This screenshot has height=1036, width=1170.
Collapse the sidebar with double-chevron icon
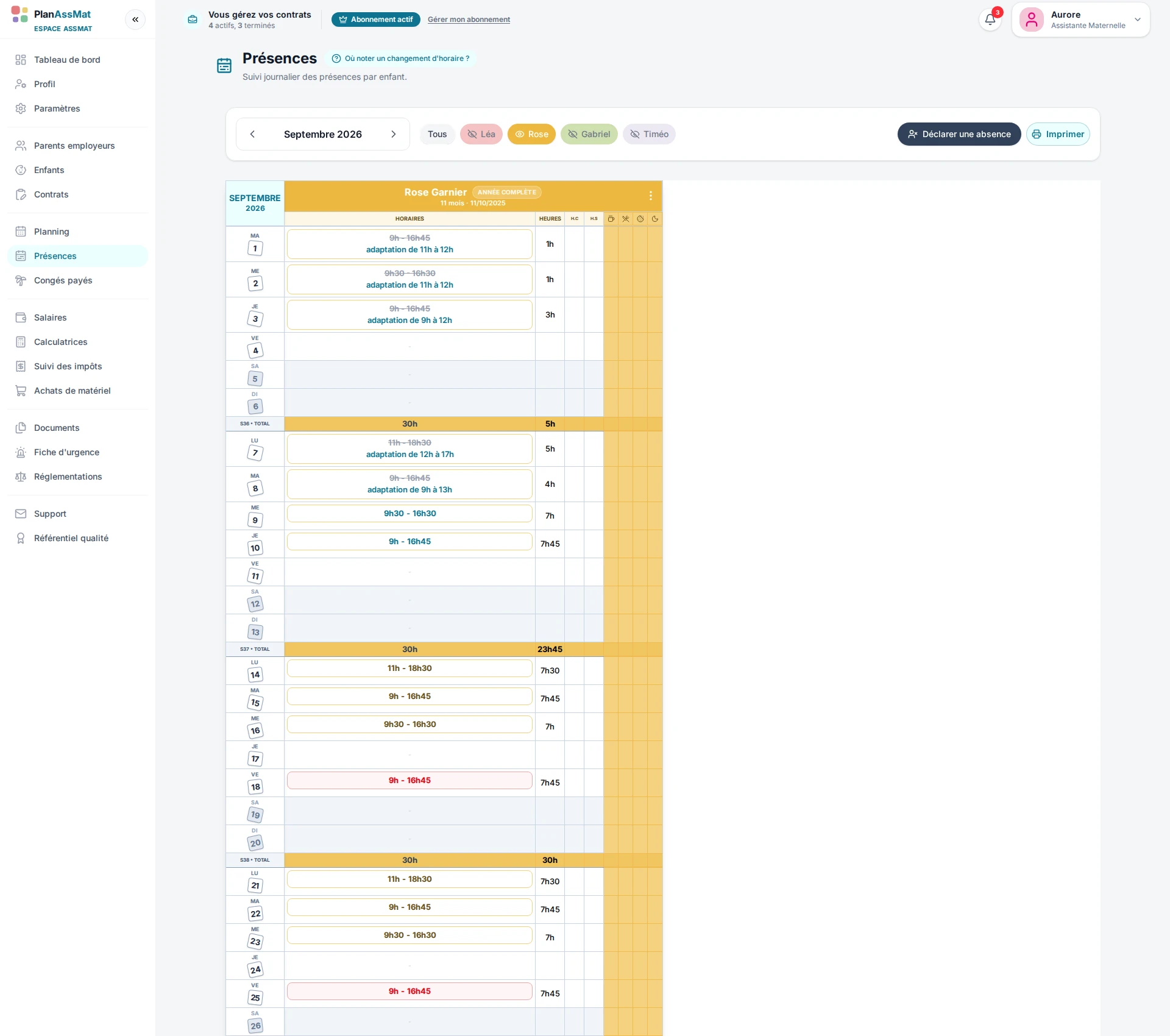(135, 20)
